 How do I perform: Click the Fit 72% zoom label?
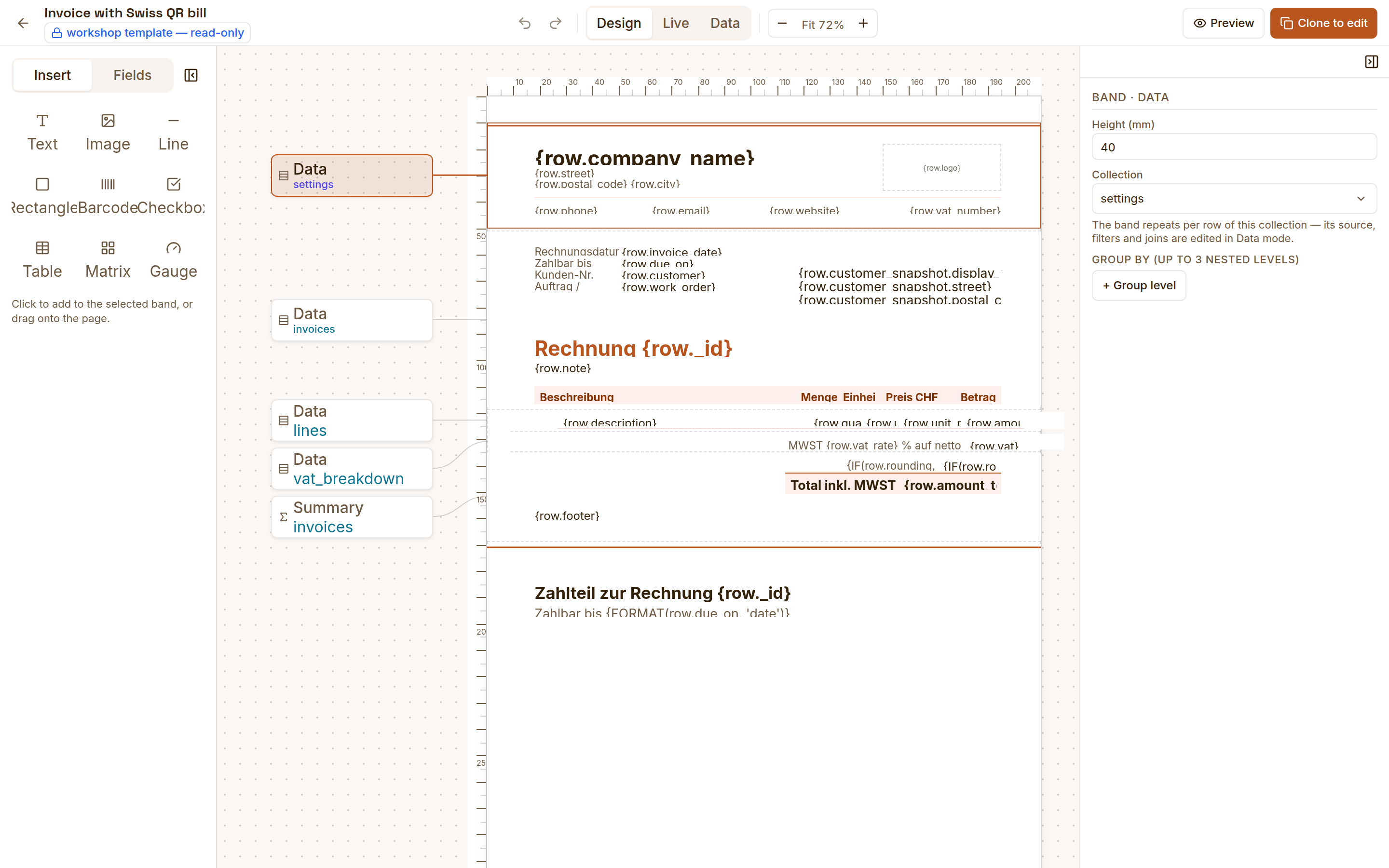pyautogui.click(x=822, y=24)
